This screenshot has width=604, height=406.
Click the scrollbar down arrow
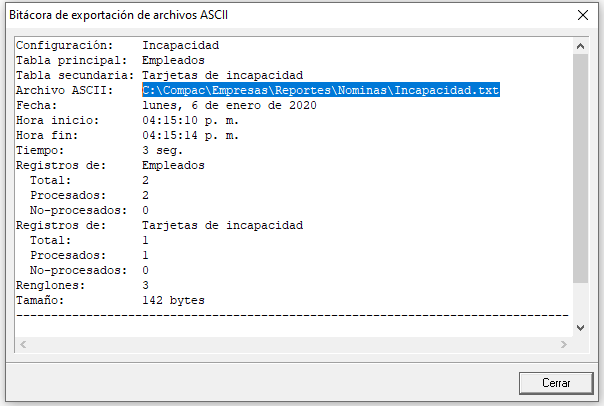[x=580, y=326]
